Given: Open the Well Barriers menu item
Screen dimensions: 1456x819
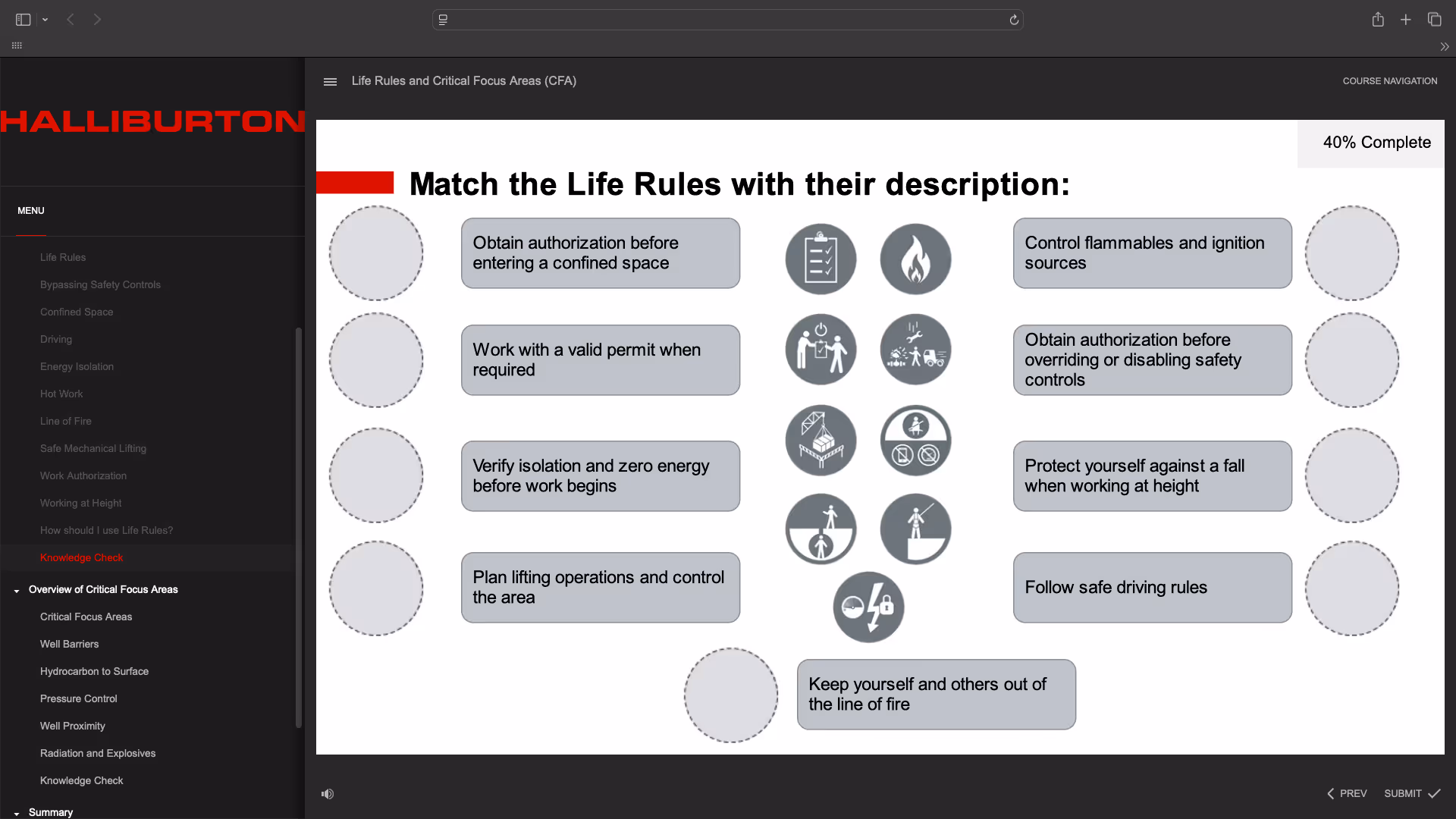Looking at the screenshot, I should (x=69, y=644).
